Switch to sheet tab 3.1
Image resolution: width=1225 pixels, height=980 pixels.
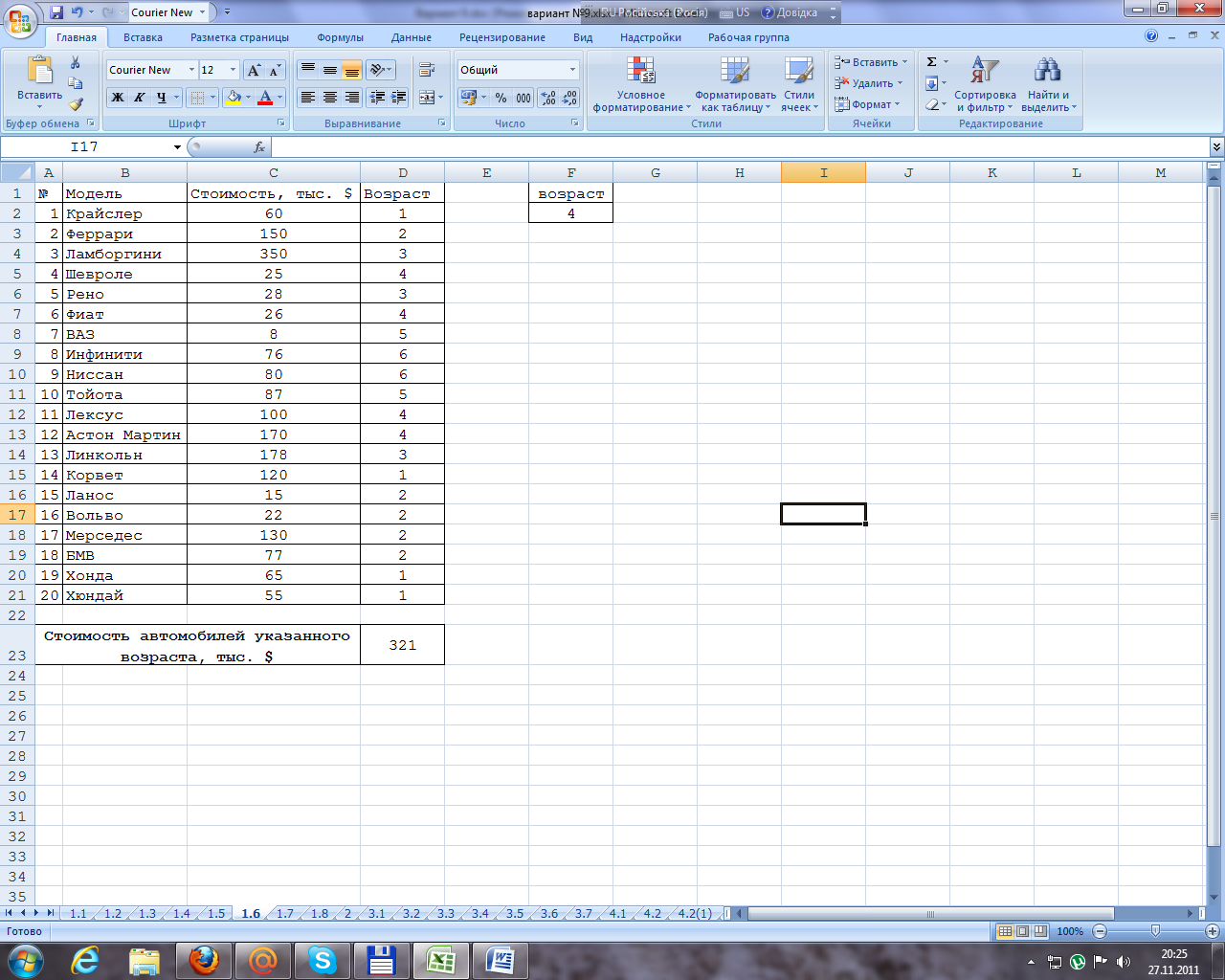point(376,914)
